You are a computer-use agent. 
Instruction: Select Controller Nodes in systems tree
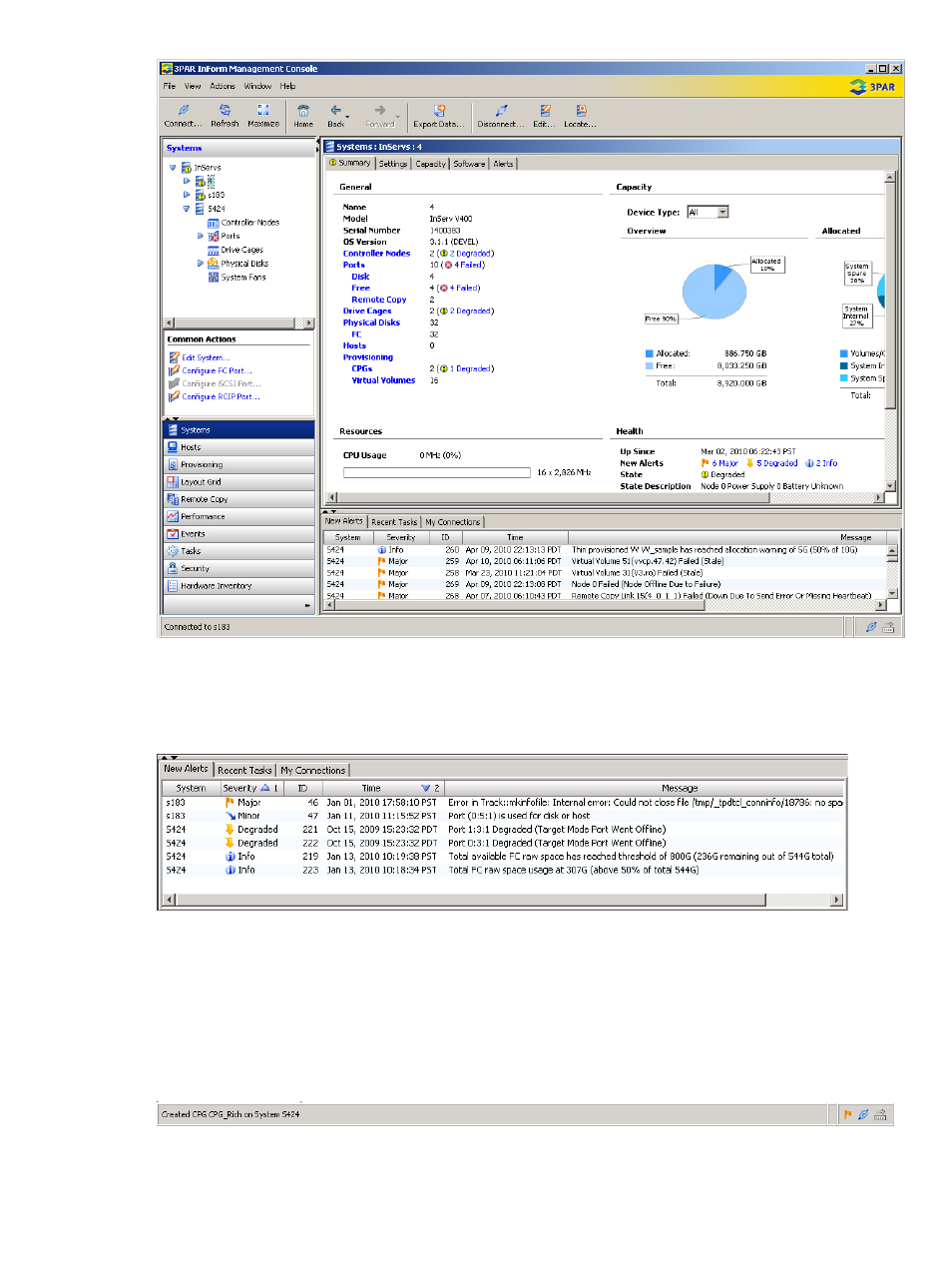pyautogui.click(x=249, y=223)
